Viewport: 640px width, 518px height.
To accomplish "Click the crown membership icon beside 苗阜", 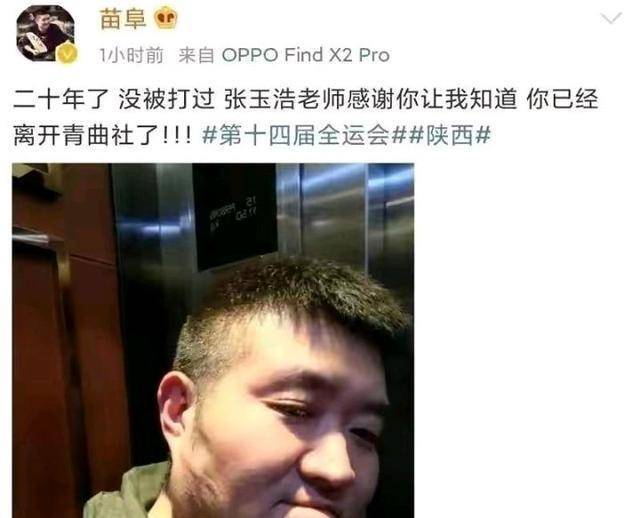I will 166,18.
